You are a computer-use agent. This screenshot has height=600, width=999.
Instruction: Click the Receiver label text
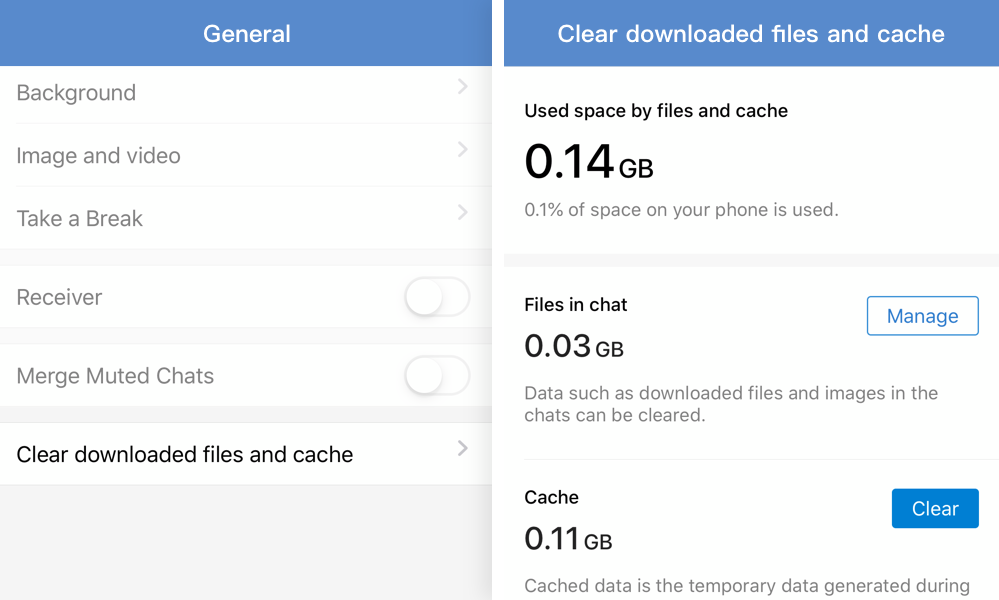[x=59, y=298]
